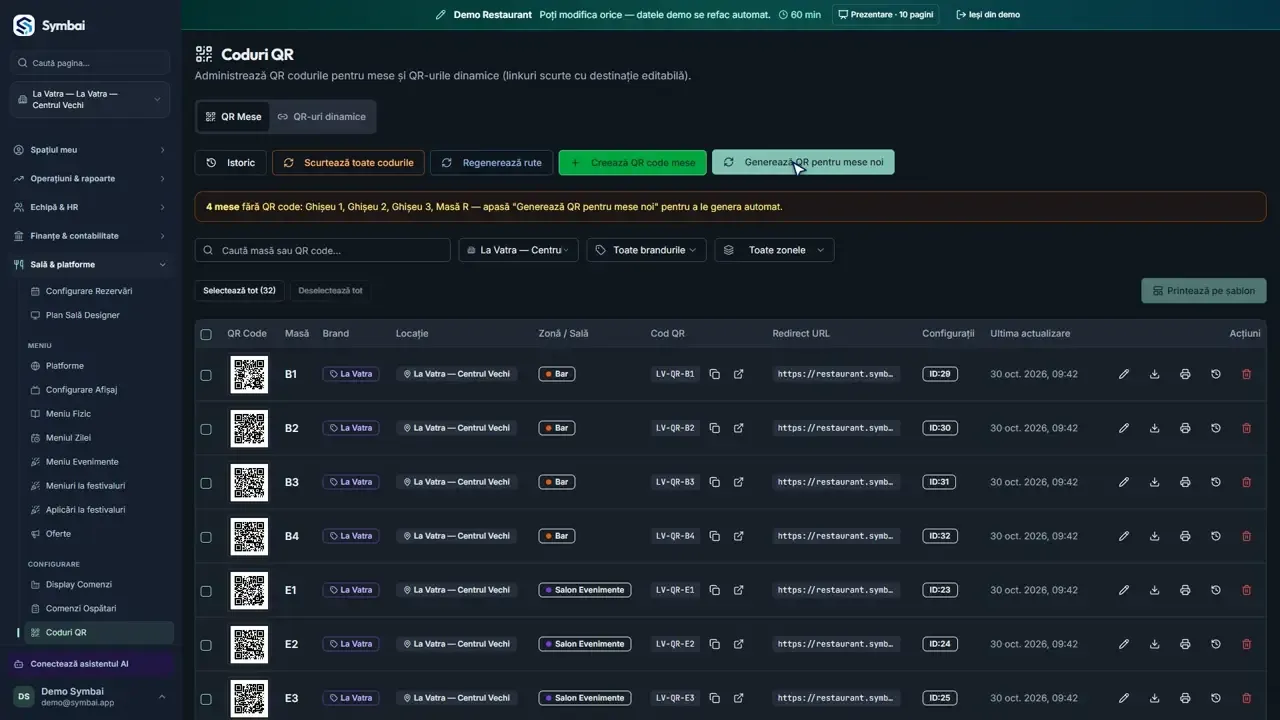The height and width of the screenshot is (720, 1280).
Task: Open LV-QR-B1 link in new tab
Action: (739, 374)
